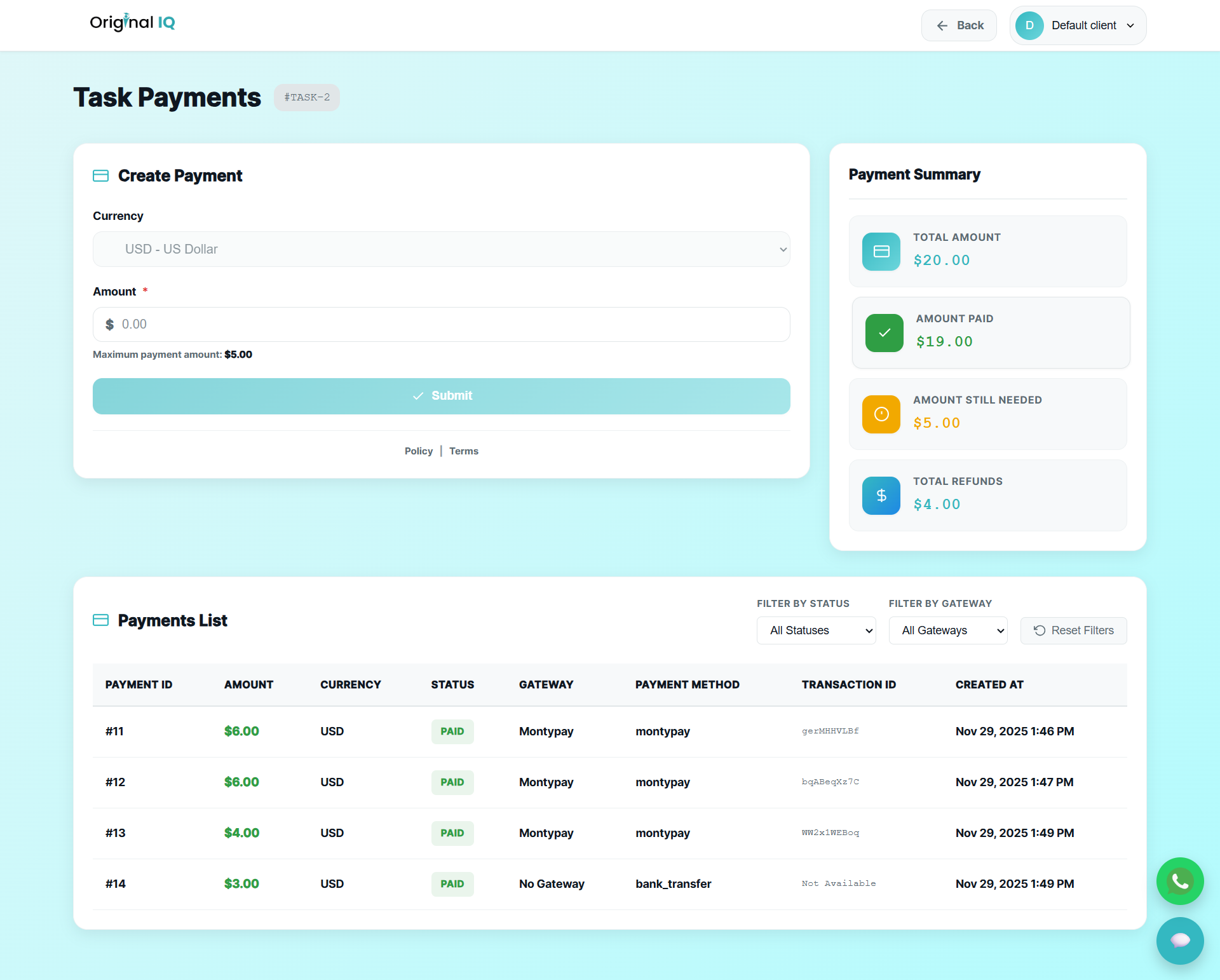The height and width of the screenshot is (980, 1220).
Task: Open the All Statuses filter dropdown
Action: tap(816, 630)
